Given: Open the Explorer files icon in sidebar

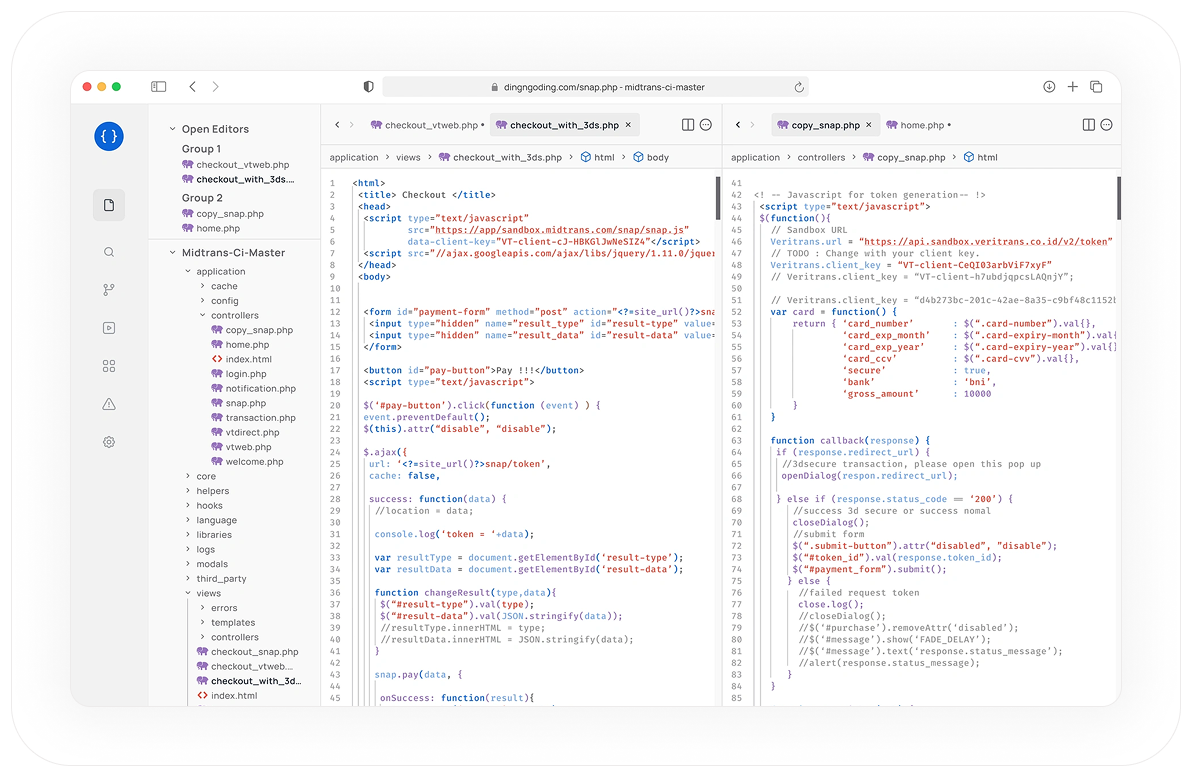Looking at the screenshot, I should [x=109, y=205].
